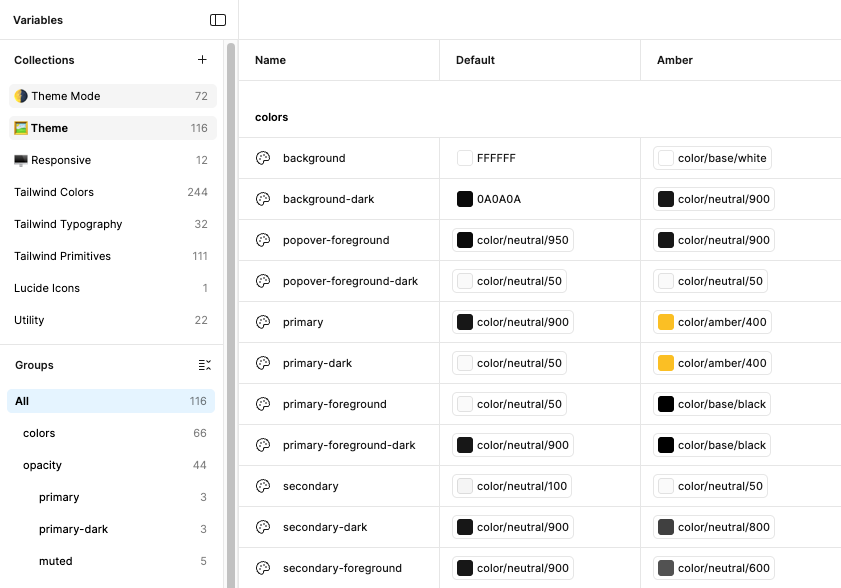The image size is (841, 588).
Task: Select the opacity group
Action: pyautogui.click(x=42, y=465)
